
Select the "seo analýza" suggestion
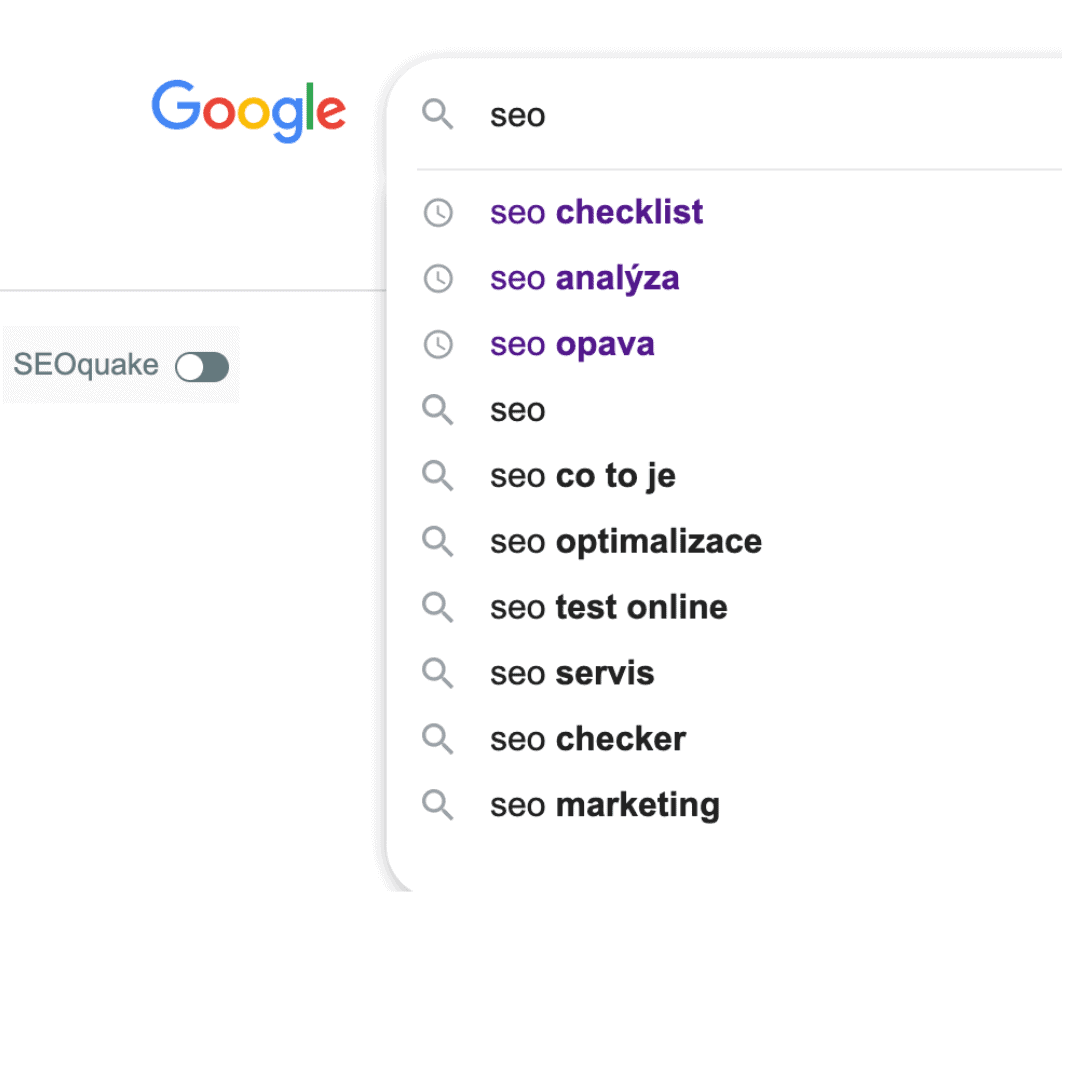click(x=585, y=278)
